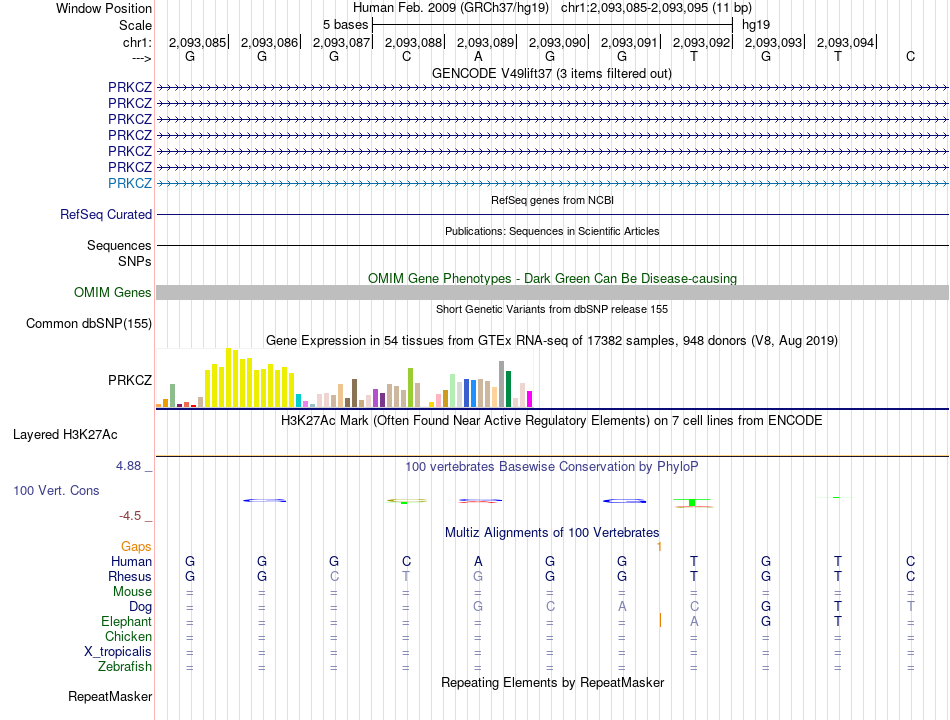
Task: Click the dark green GTEx expression bar
Action: pos(508,388)
